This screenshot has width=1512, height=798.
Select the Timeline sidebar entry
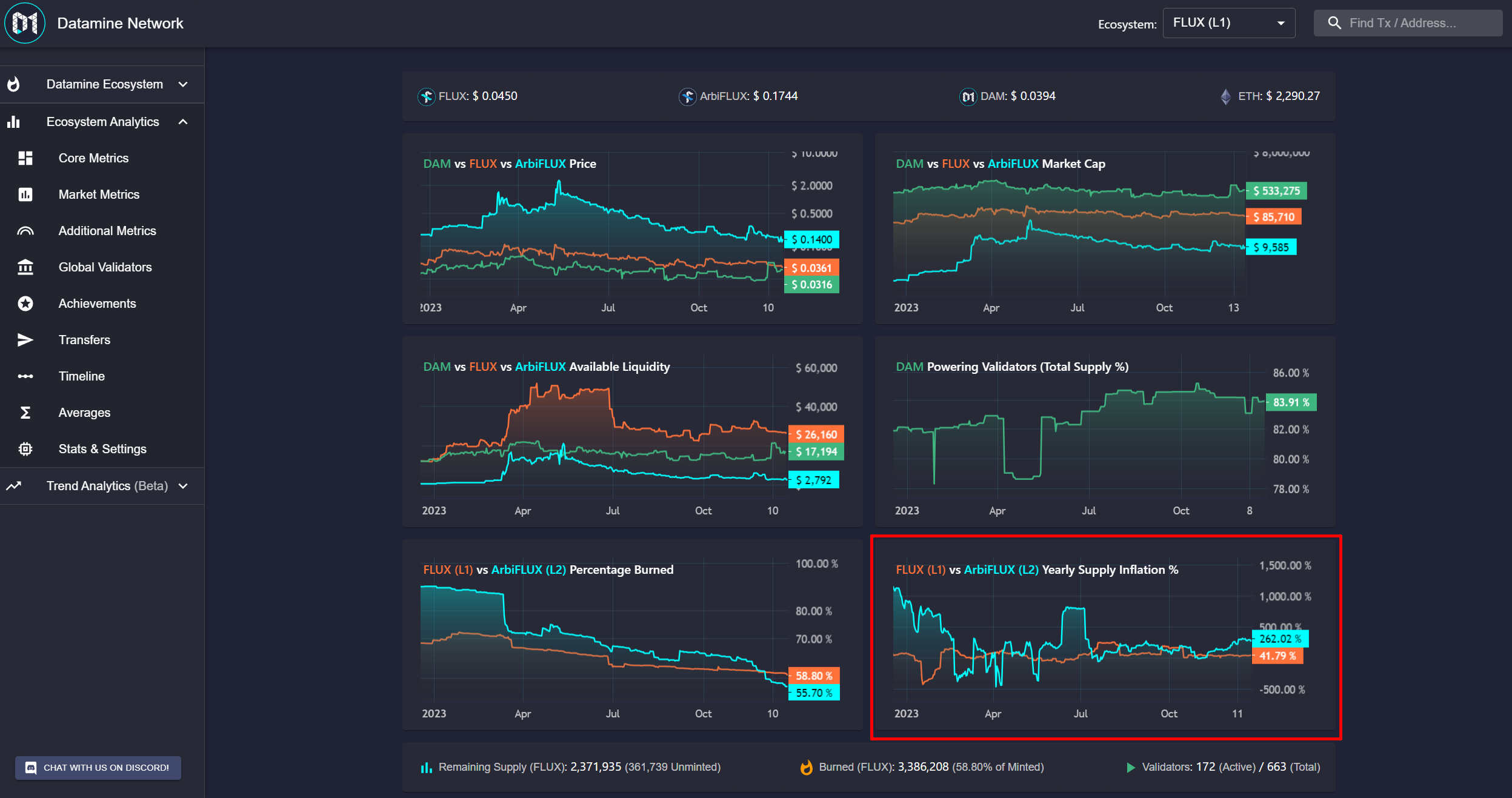coord(102,376)
